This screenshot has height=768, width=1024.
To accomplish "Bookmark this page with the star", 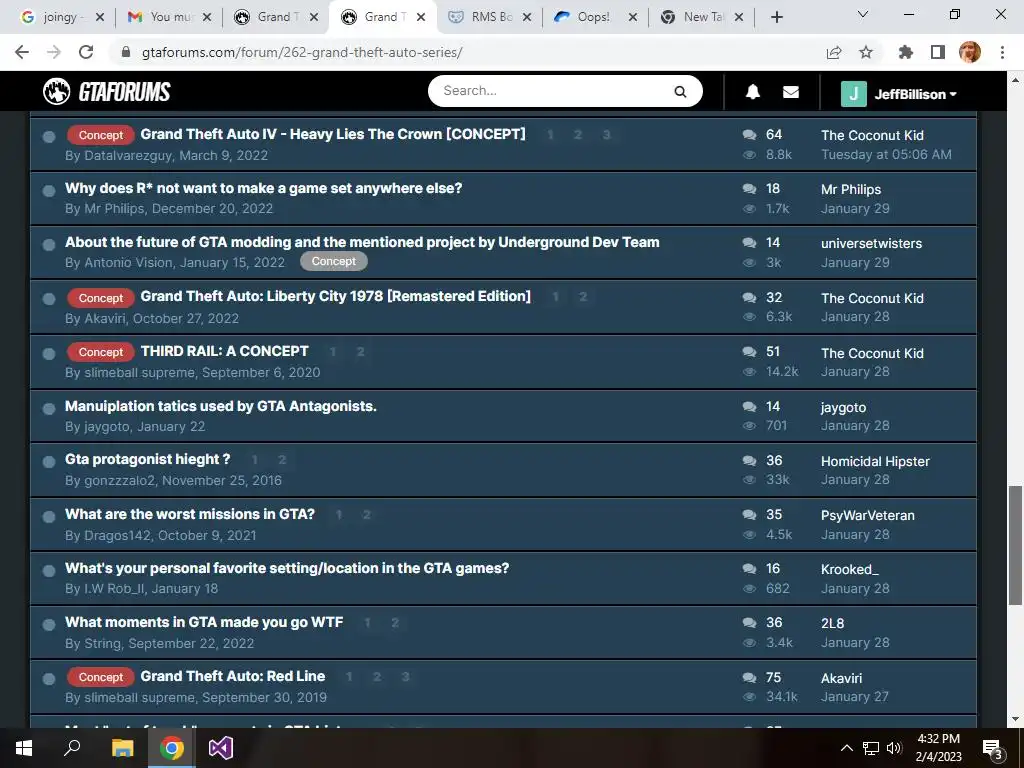I will 866,52.
